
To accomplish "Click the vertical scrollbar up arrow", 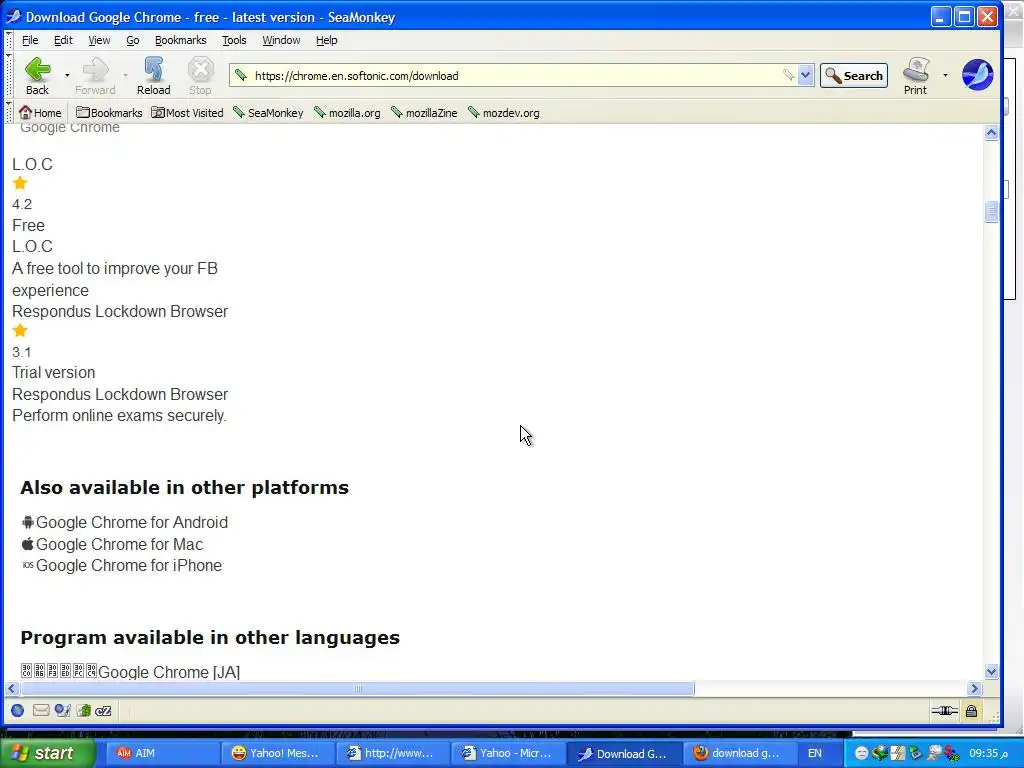I will click(991, 133).
